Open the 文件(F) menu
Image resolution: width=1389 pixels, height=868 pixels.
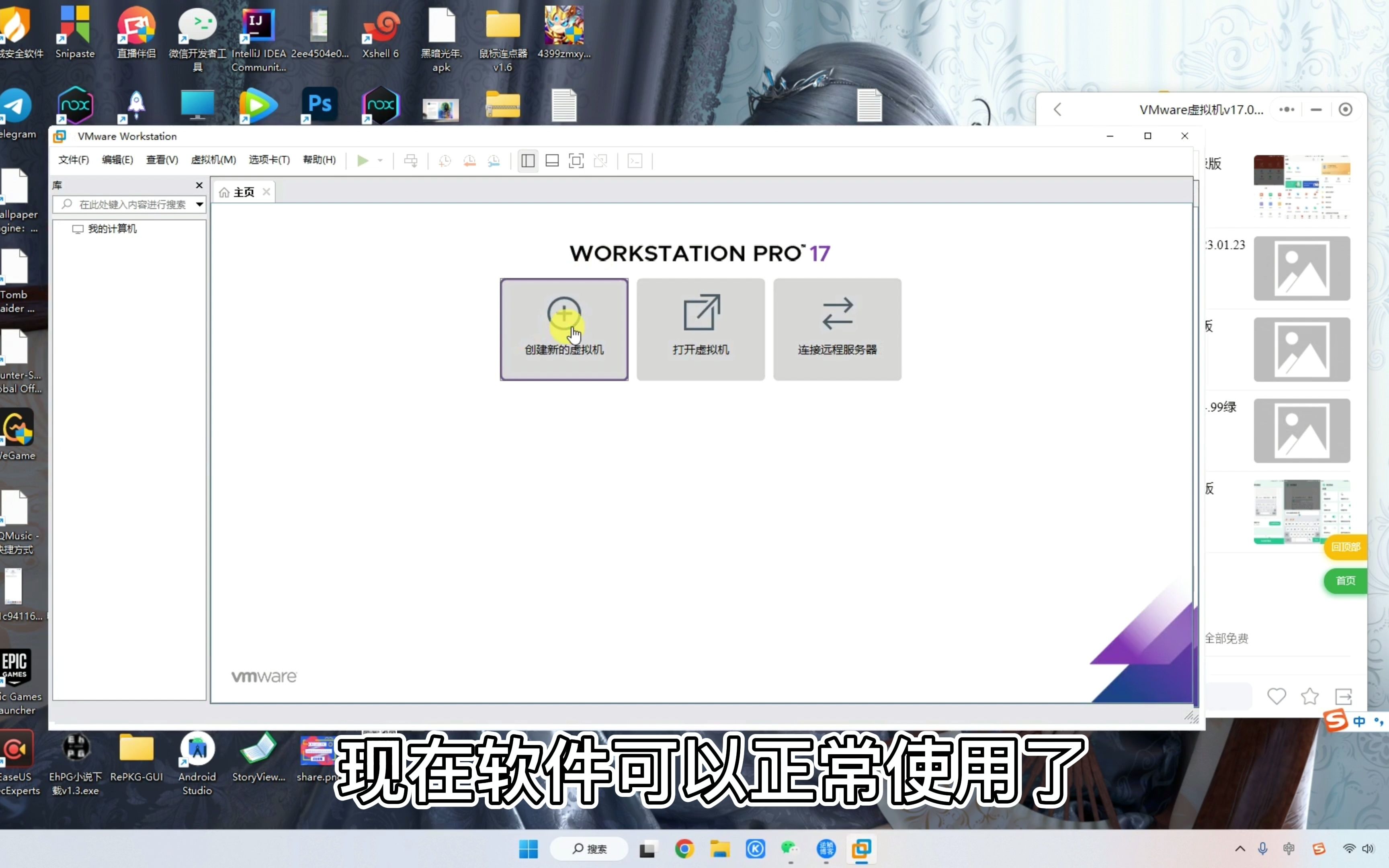click(74, 160)
